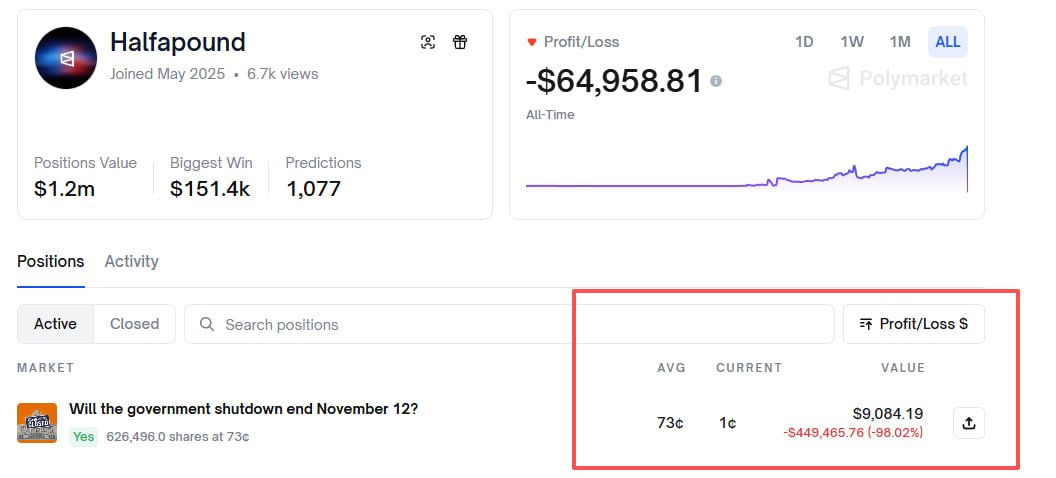The height and width of the screenshot is (478, 1056).
Task: Click the share icon for shutdown position
Action: (x=968, y=423)
